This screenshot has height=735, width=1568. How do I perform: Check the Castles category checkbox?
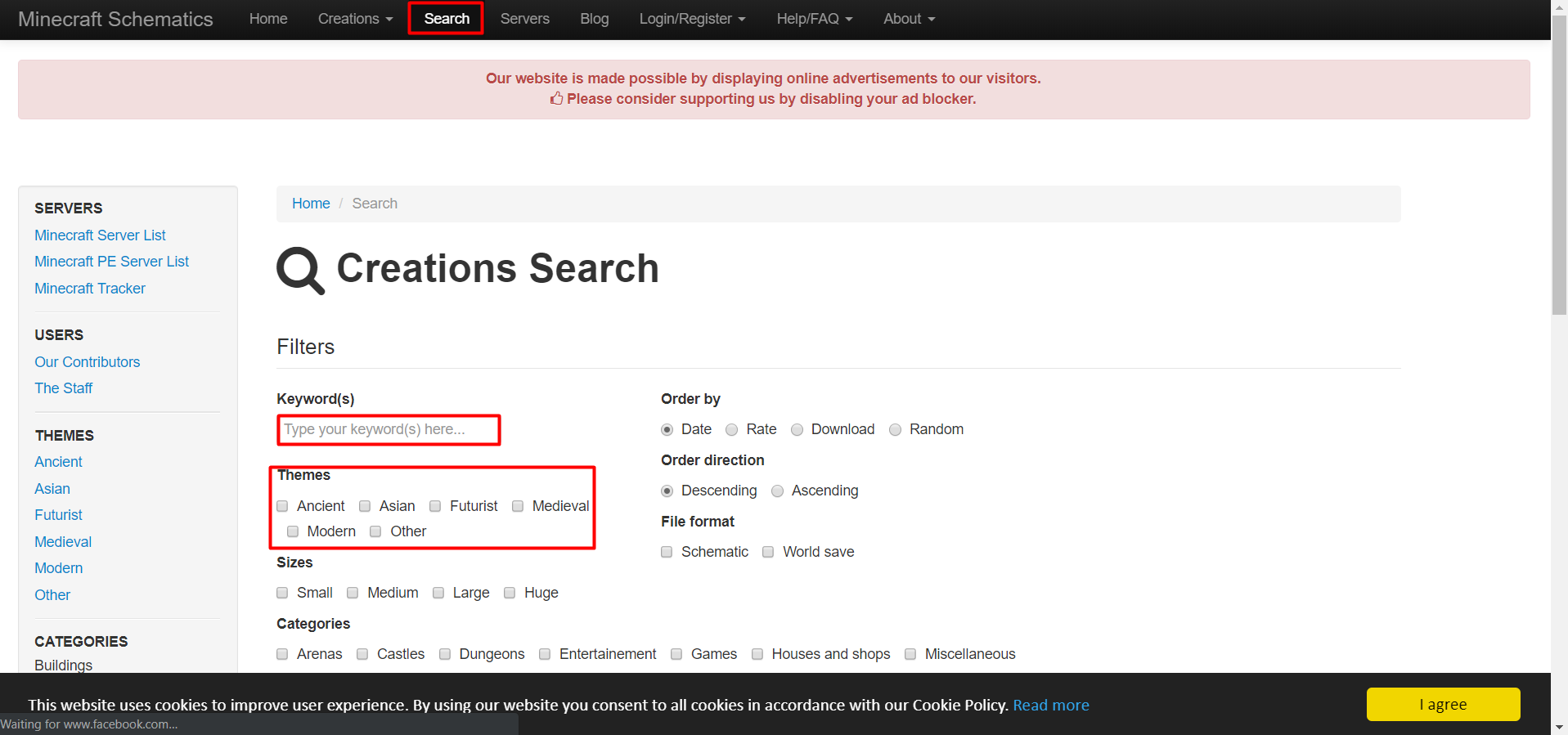tap(362, 654)
